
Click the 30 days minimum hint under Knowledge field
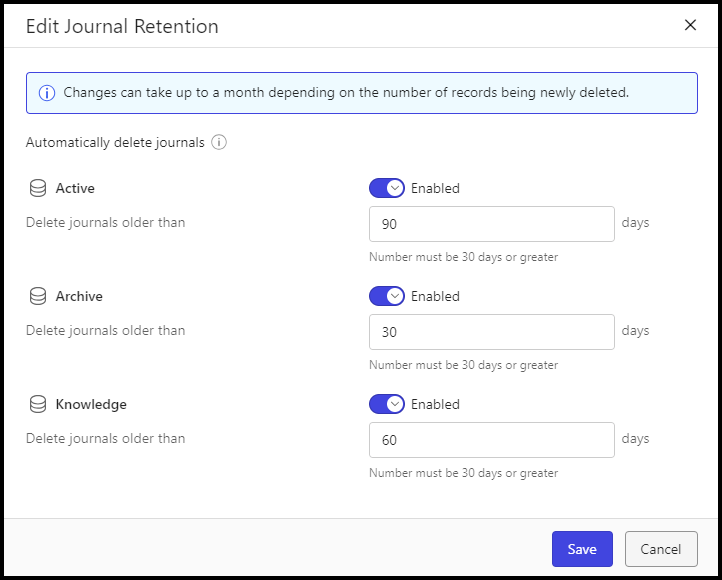tap(464, 473)
